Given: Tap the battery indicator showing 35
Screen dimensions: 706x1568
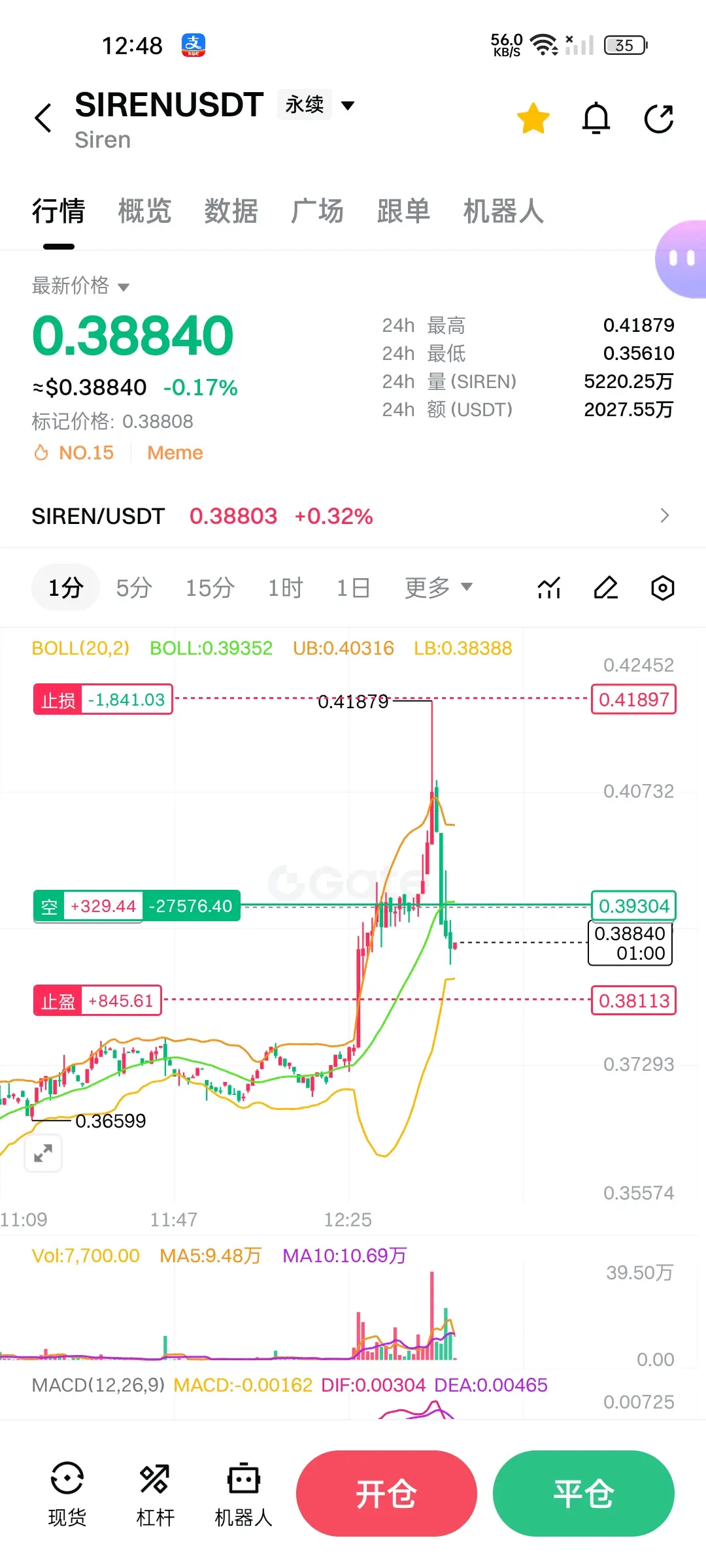Looking at the screenshot, I should click(626, 45).
